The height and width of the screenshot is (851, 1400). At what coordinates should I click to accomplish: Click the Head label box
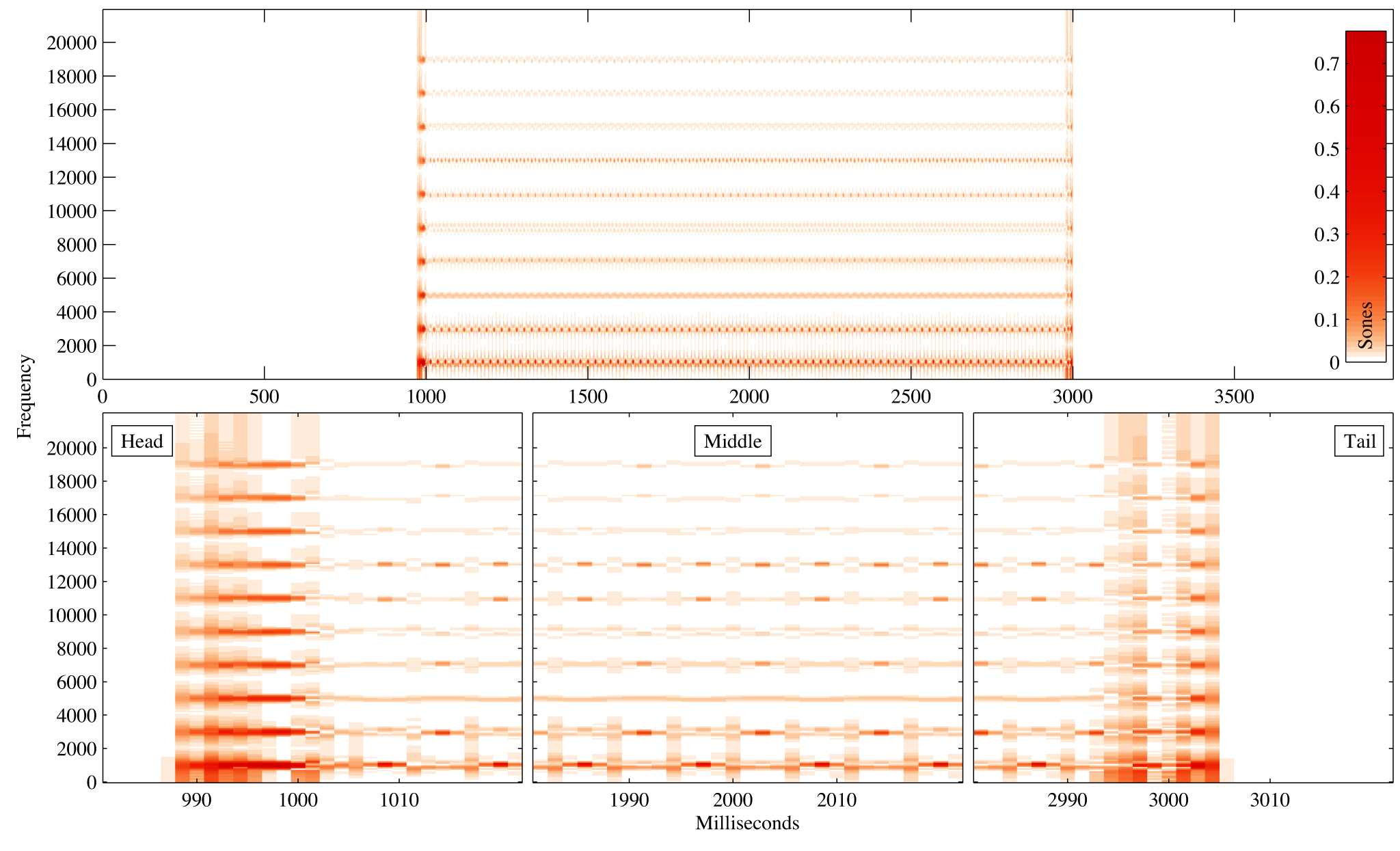pyautogui.click(x=142, y=441)
